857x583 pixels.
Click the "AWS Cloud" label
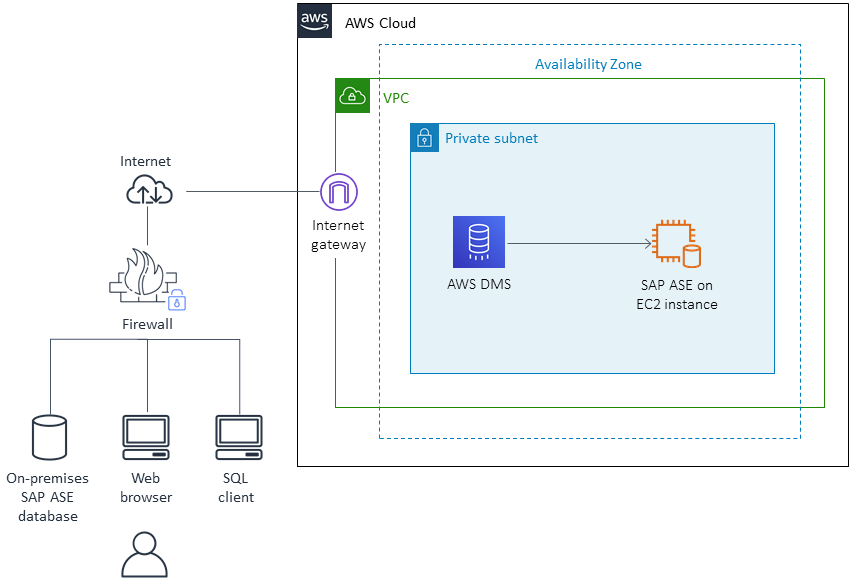pyautogui.click(x=380, y=23)
